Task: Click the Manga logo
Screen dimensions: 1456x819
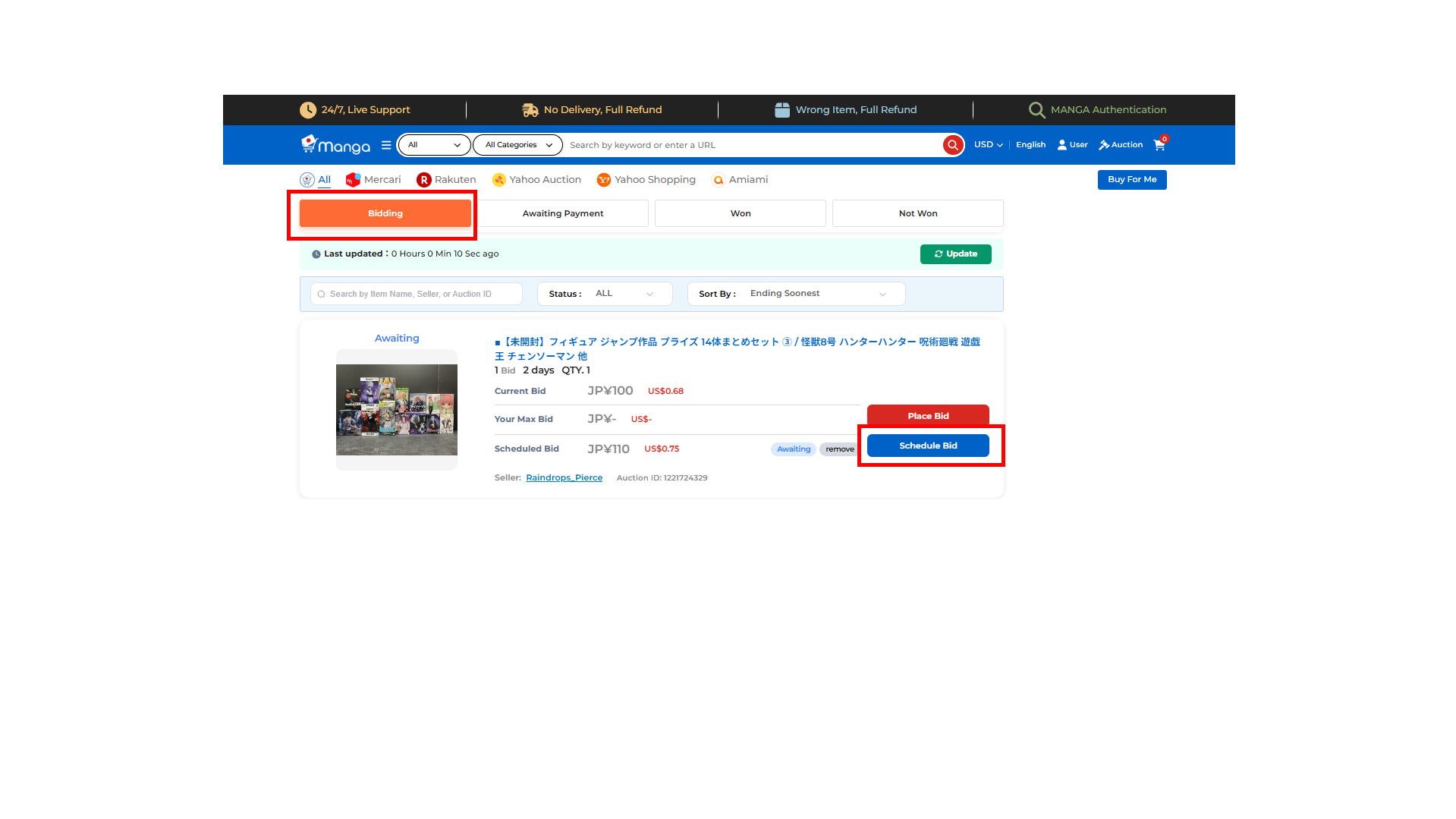Action: tap(335, 144)
